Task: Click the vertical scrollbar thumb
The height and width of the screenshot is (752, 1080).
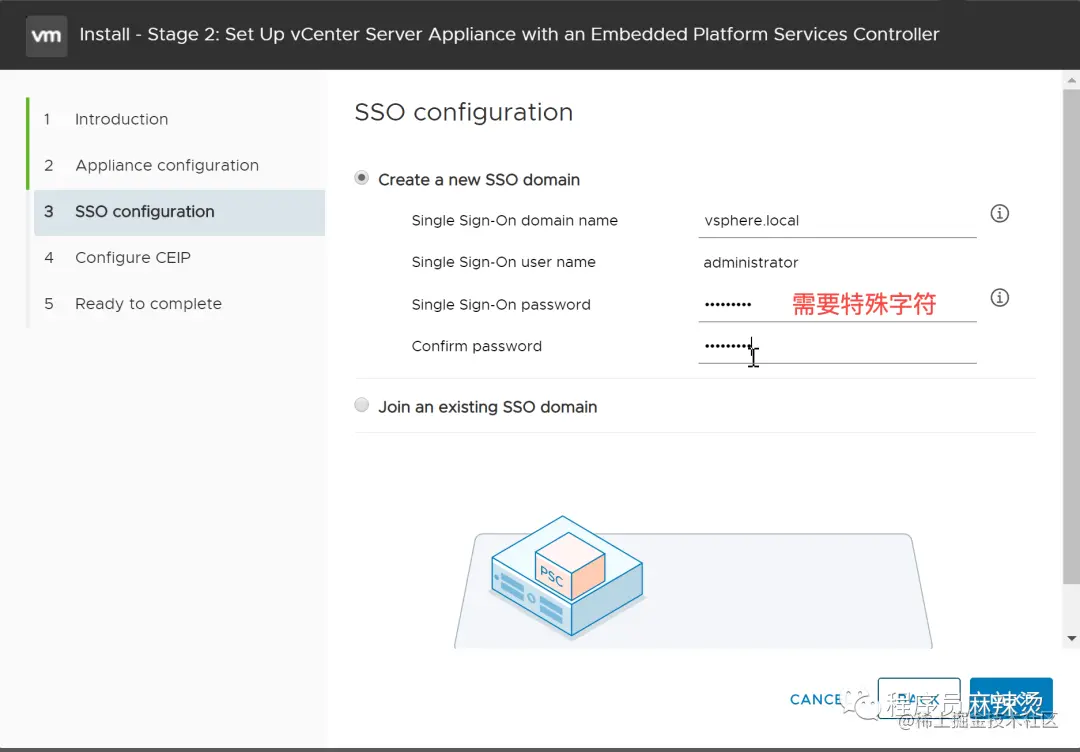Action: tap(1071, 336)
